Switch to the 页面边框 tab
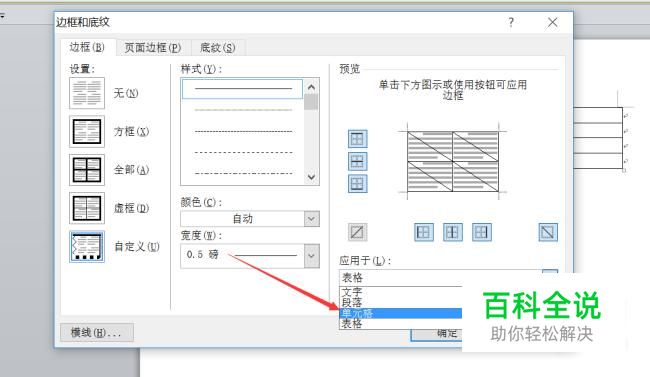 153,48
